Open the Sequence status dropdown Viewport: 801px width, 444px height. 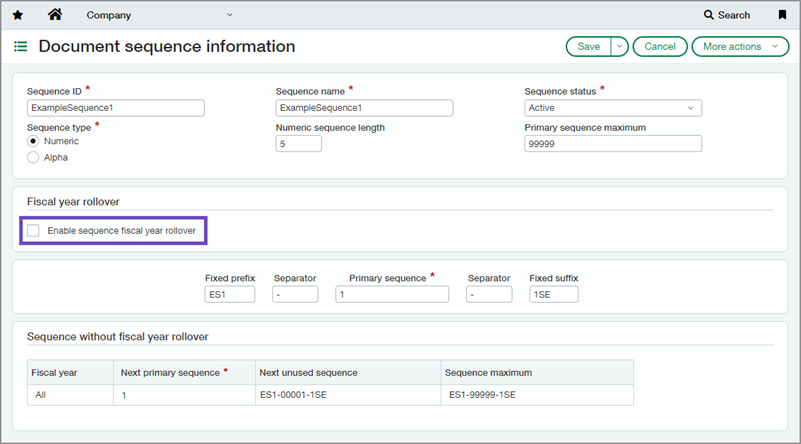pos(612,108)
